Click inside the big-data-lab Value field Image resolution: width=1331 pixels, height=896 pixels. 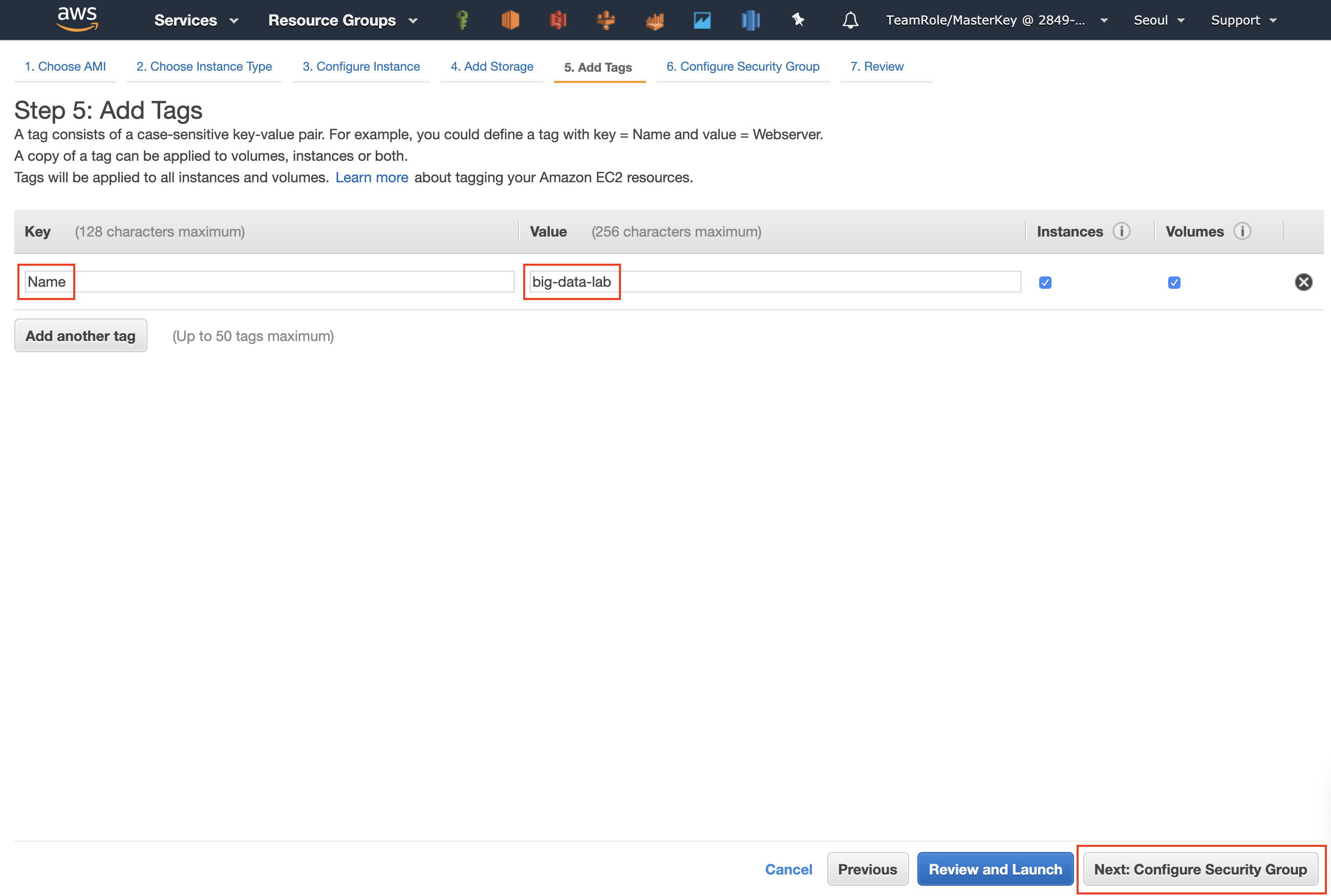pos(771,281)
